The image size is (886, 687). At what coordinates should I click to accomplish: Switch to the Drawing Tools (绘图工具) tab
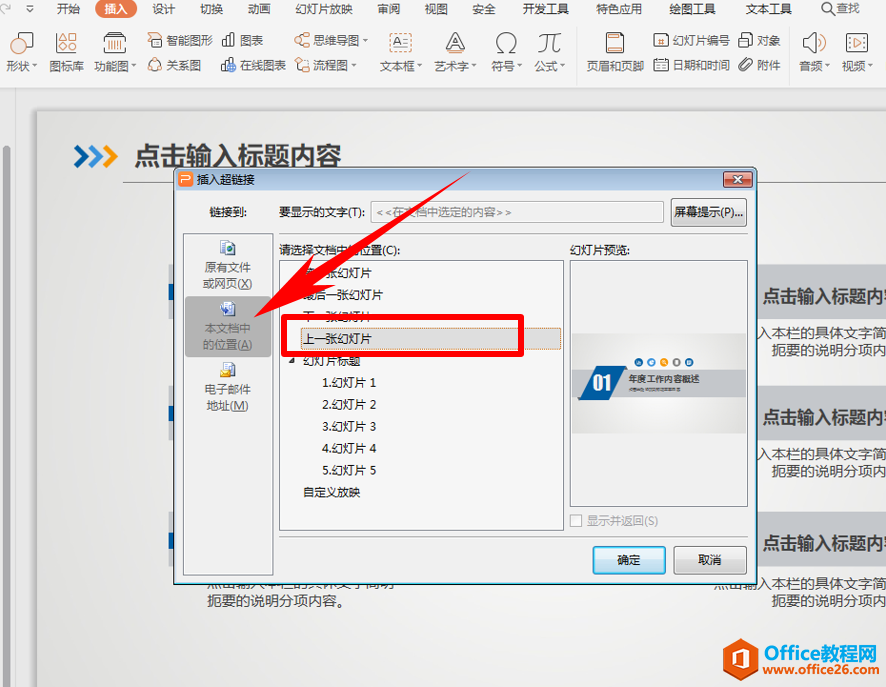pyautogui.click(x=692, y=9)
